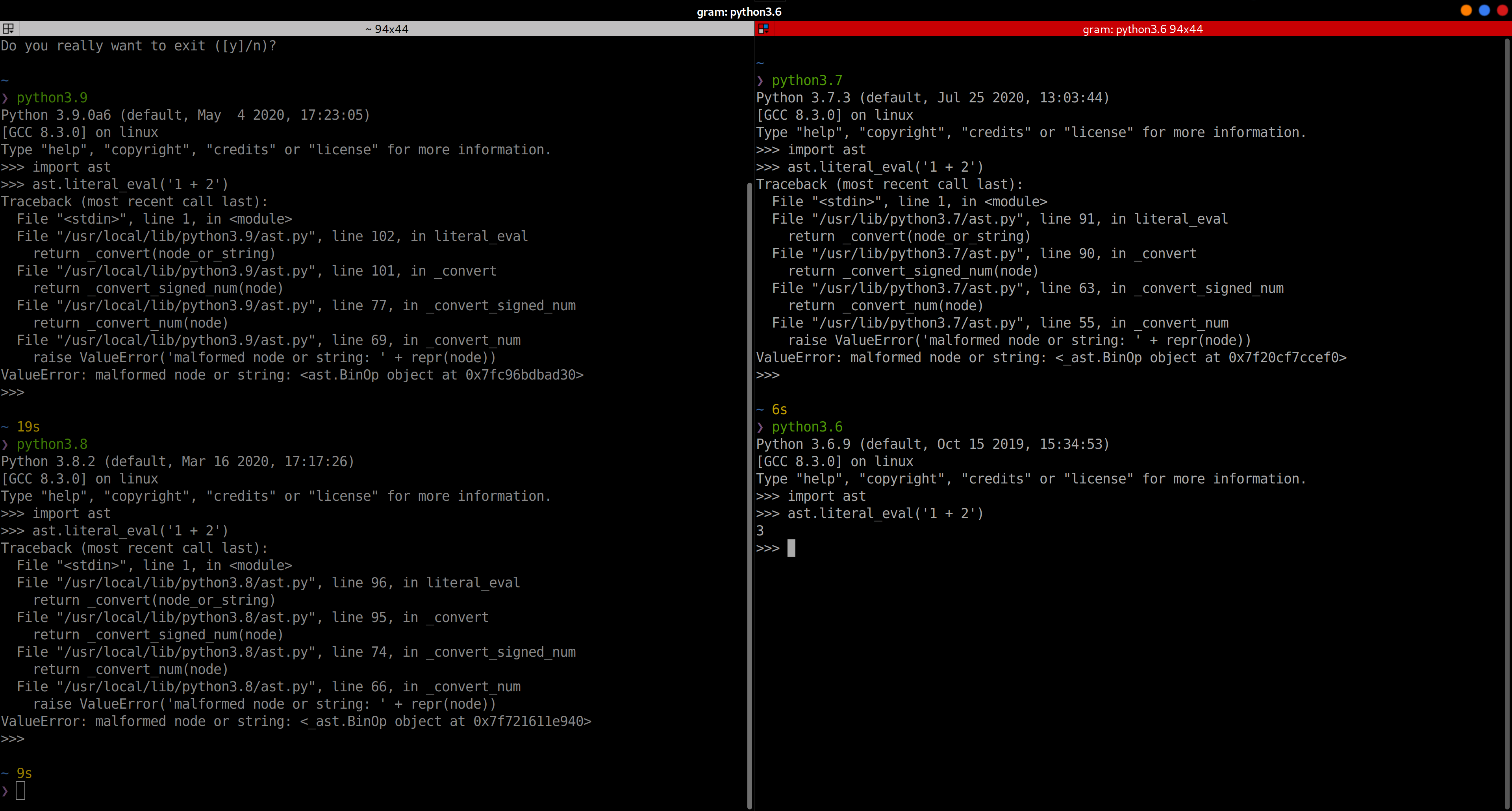The image size is (1512, 811).
Task: Click the 'python3.8' shell command
Action: point(52,444)
